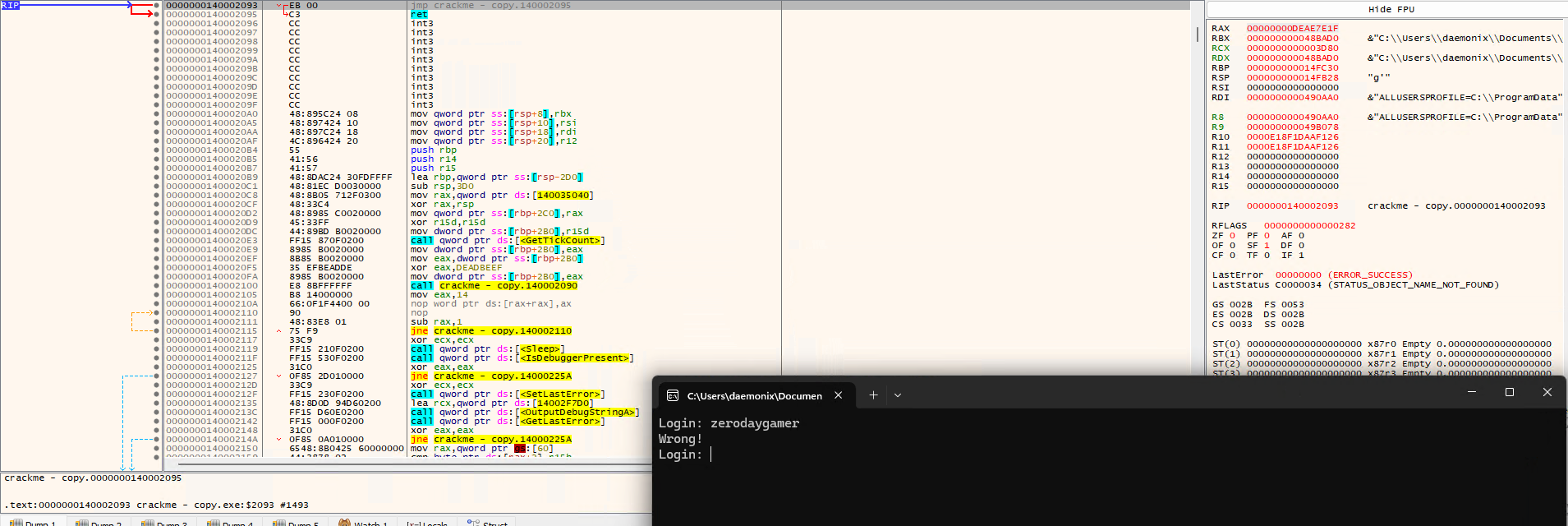Toggle breakpoint dot at address 00000001400020A0
The height and width of the screenshot is (526, 1568).
(157, 114)
